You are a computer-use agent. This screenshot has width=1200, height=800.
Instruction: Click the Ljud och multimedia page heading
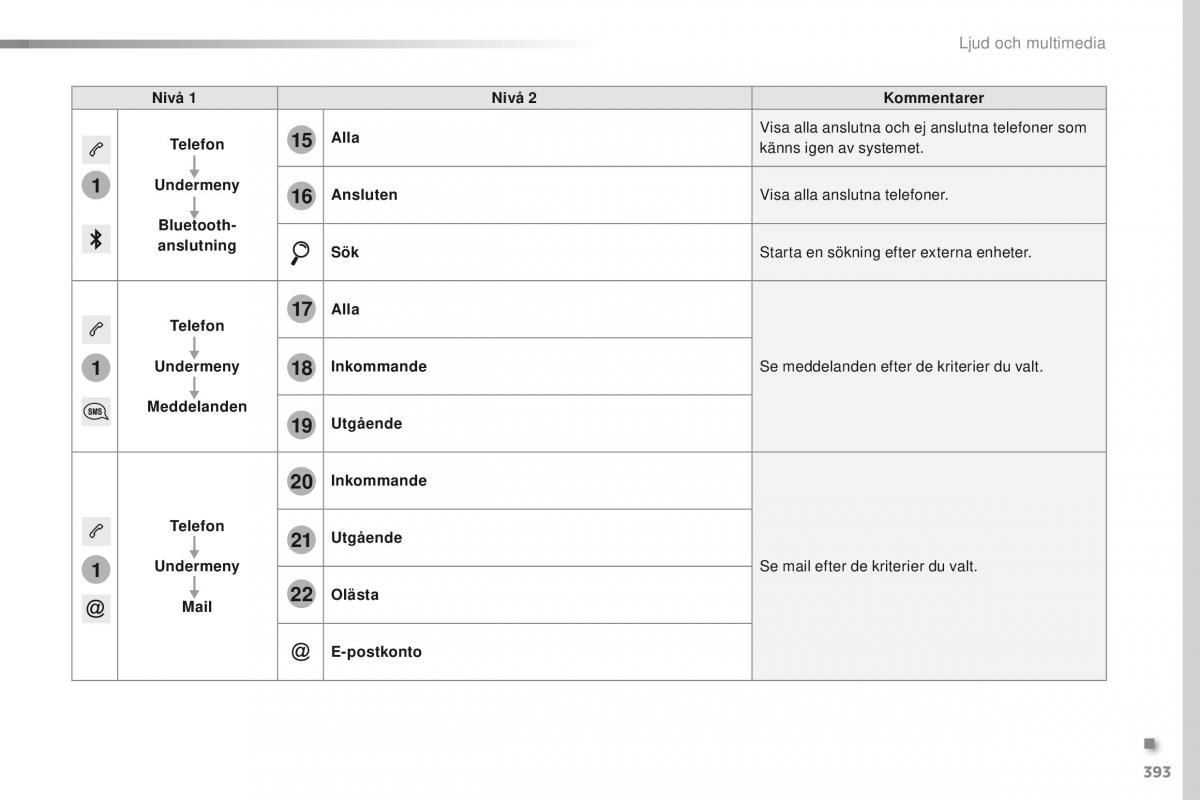(x=1032, y=43)
